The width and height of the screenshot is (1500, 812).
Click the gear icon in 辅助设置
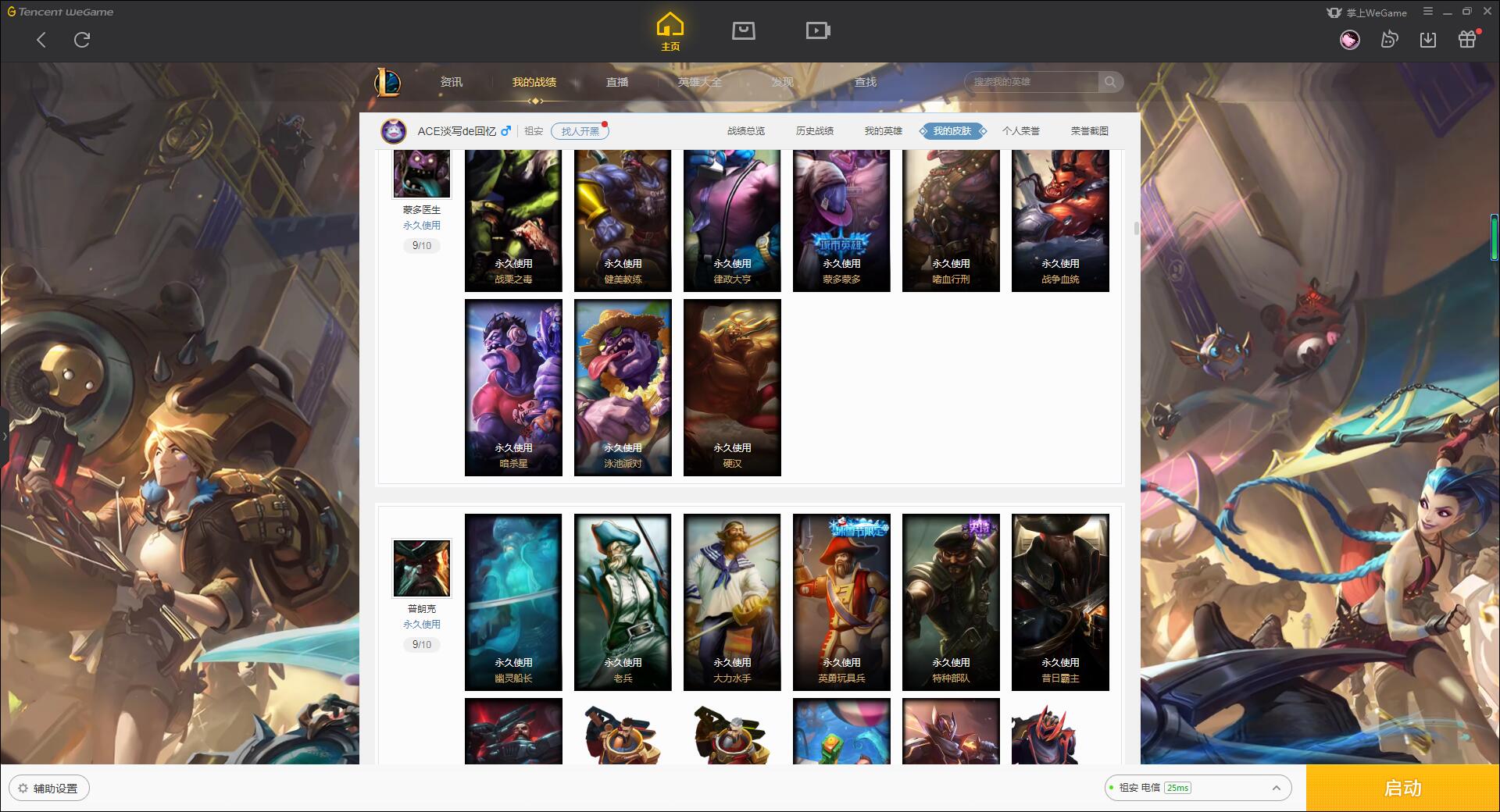(23, 789)
